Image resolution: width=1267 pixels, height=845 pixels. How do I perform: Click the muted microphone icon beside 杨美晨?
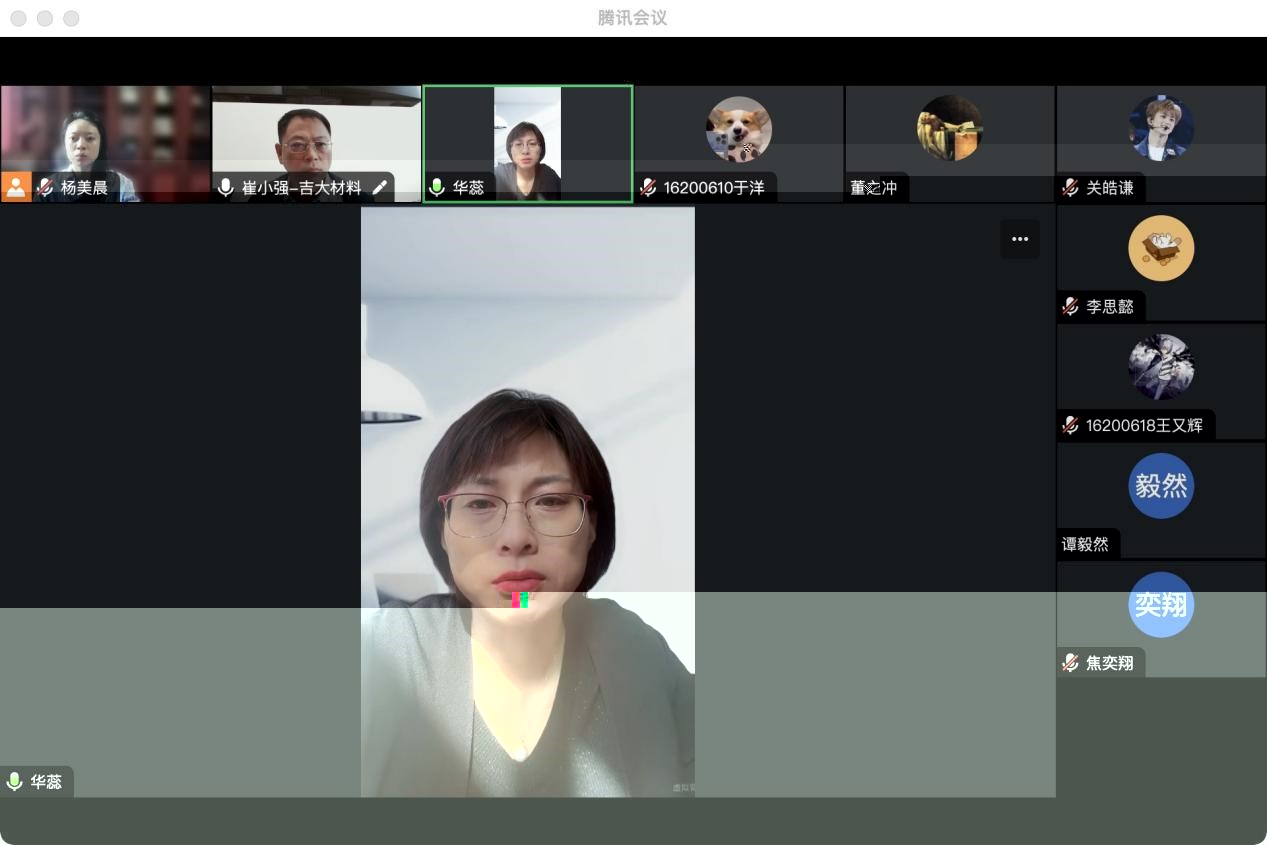click(45, 187)
